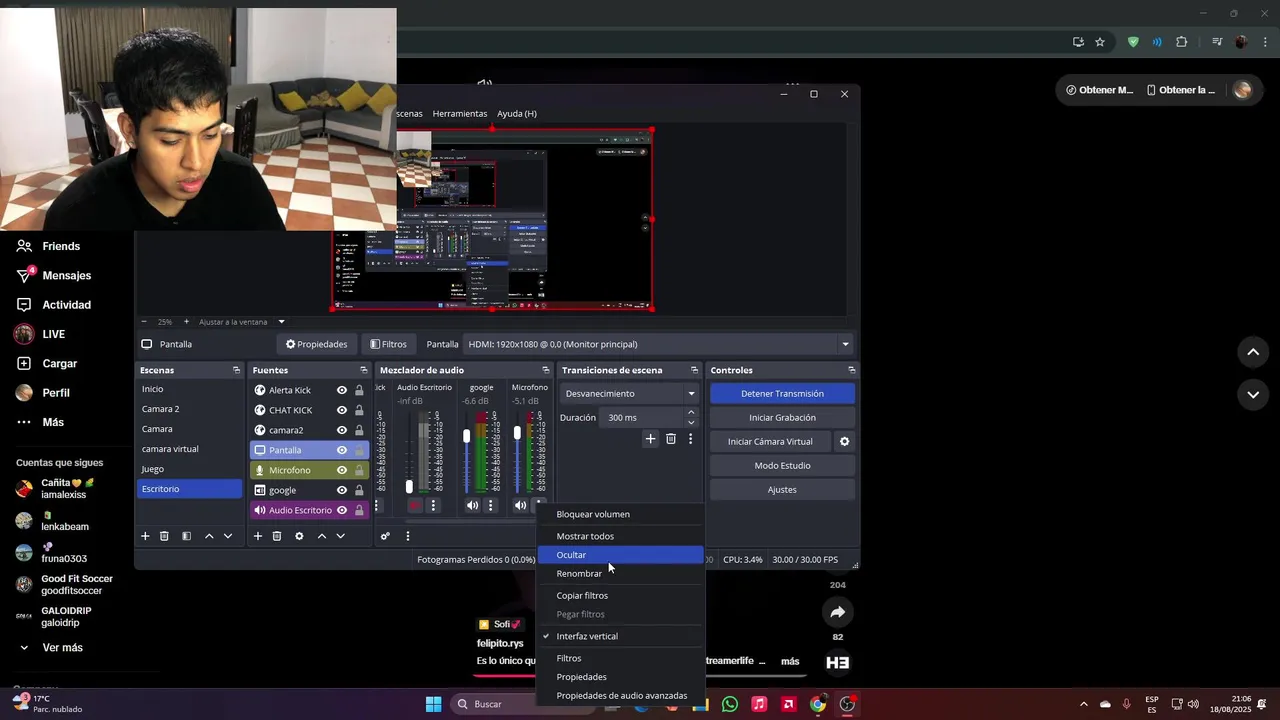Delete selected scene using Escenas trash icon
The width and height of the screenshot is (1280, 720).
pos(165,536)
